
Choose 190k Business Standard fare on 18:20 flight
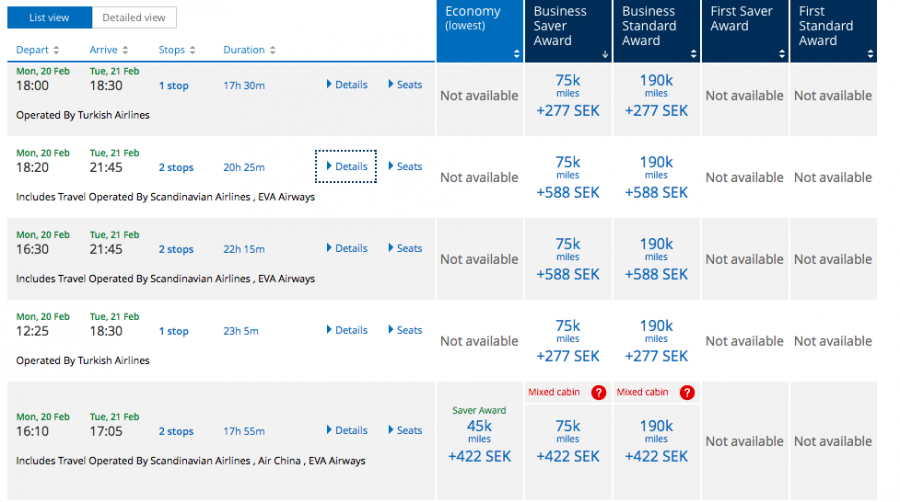[656, 177]
